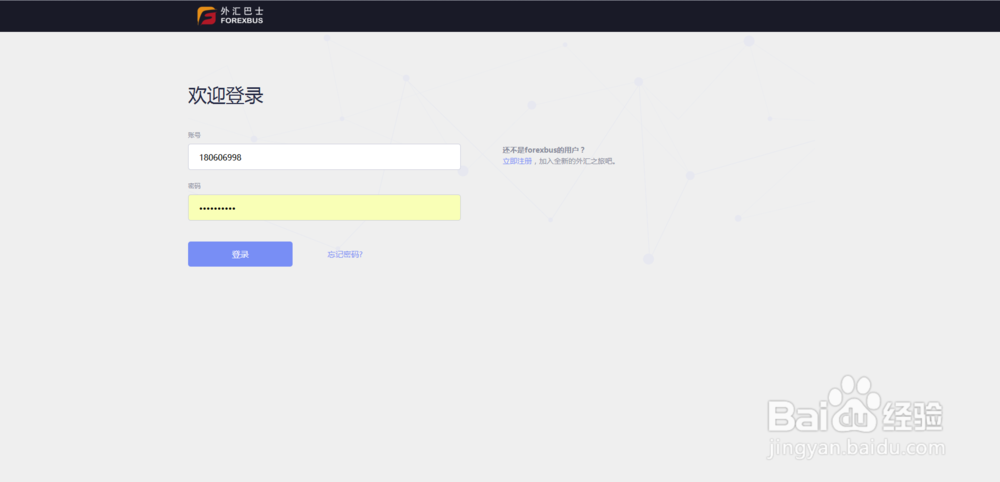1000x482 pixels.
Task: Focus the password input field
Action: coord(324,208)
